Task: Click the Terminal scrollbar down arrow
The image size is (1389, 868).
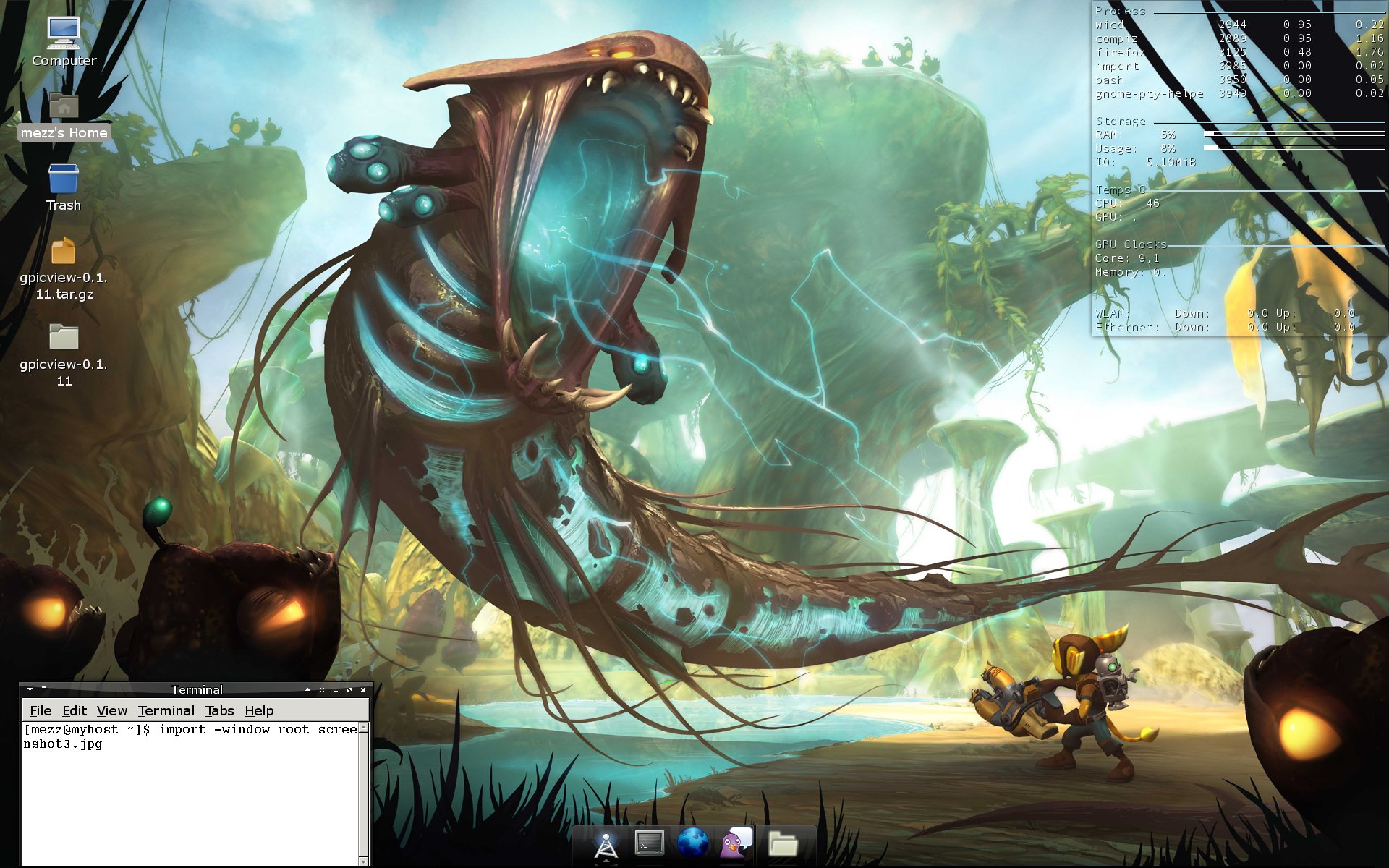Action: (364, 861)
